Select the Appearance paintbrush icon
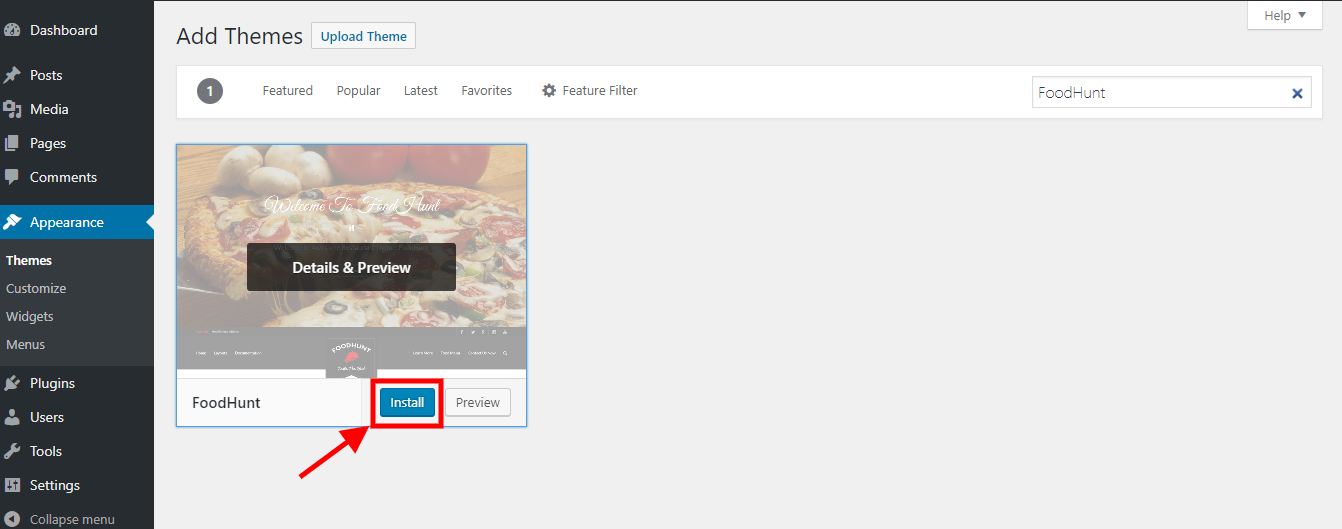The width and height of the screenshot is (1342, 529). (x=12, y=222)
